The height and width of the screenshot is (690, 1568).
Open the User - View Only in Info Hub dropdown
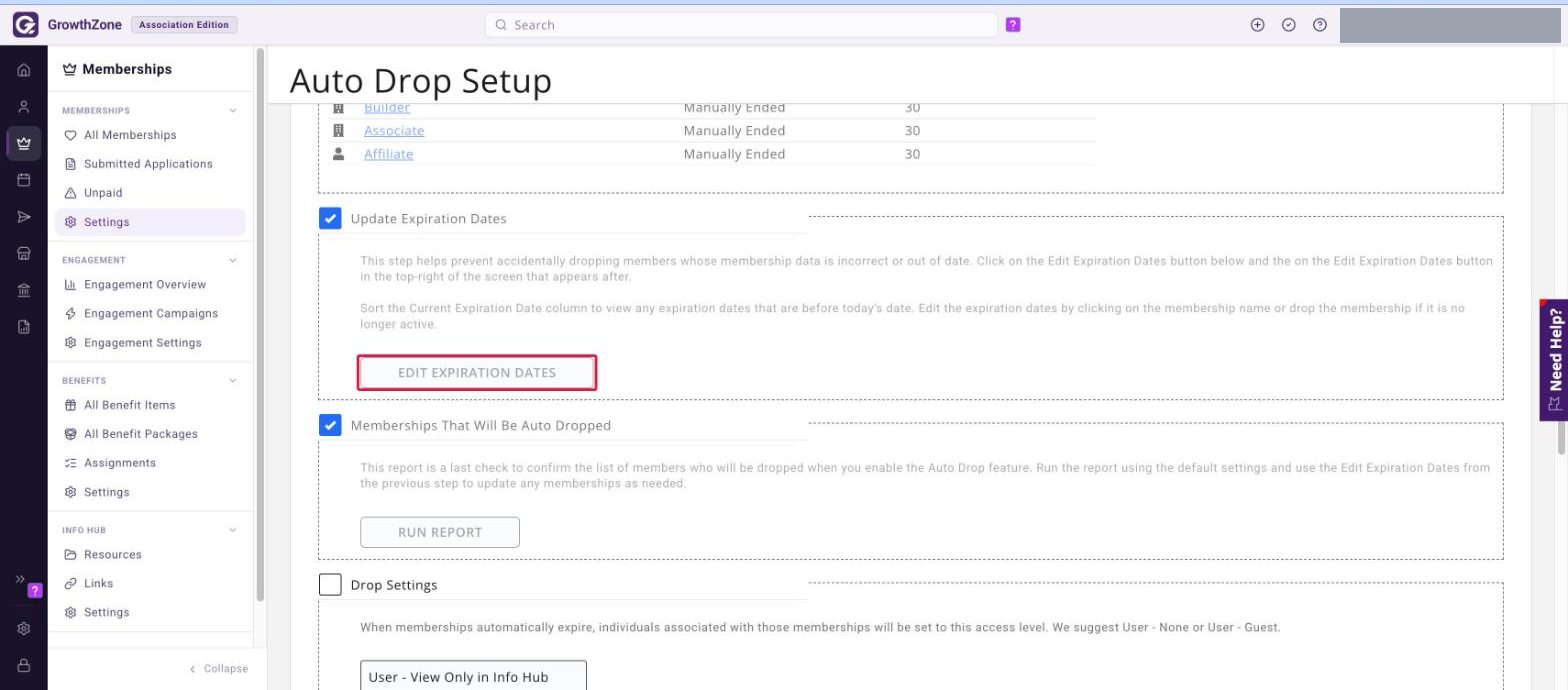pos(473,676)
